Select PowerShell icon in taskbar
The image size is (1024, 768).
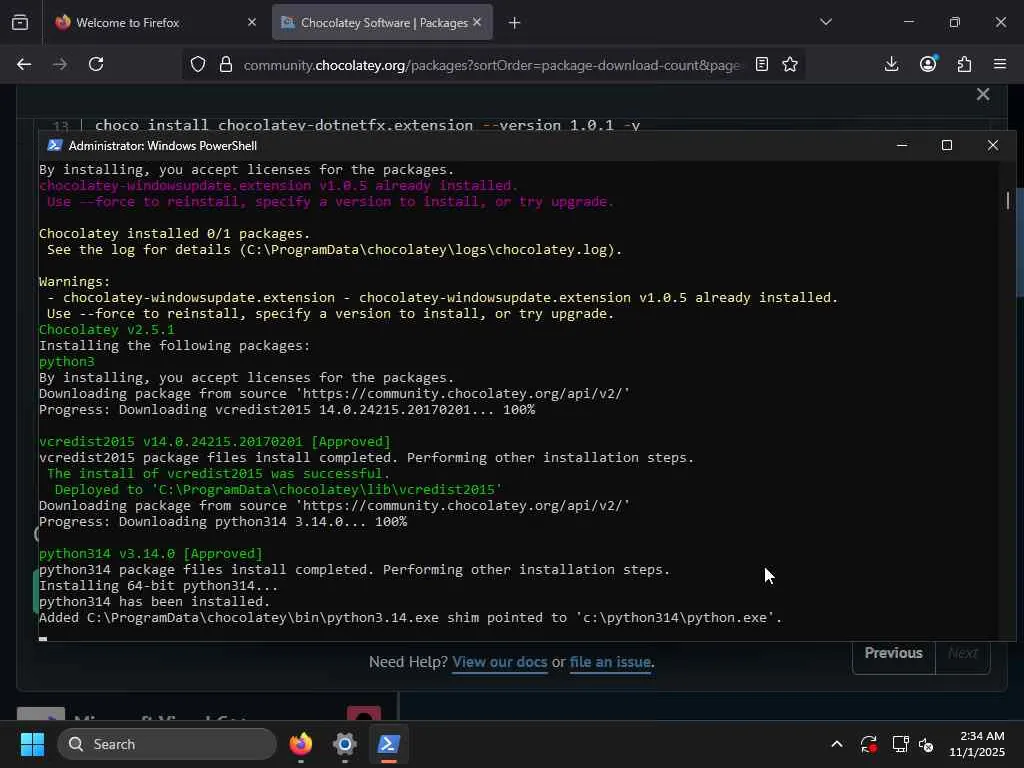[x=388, y=744]
